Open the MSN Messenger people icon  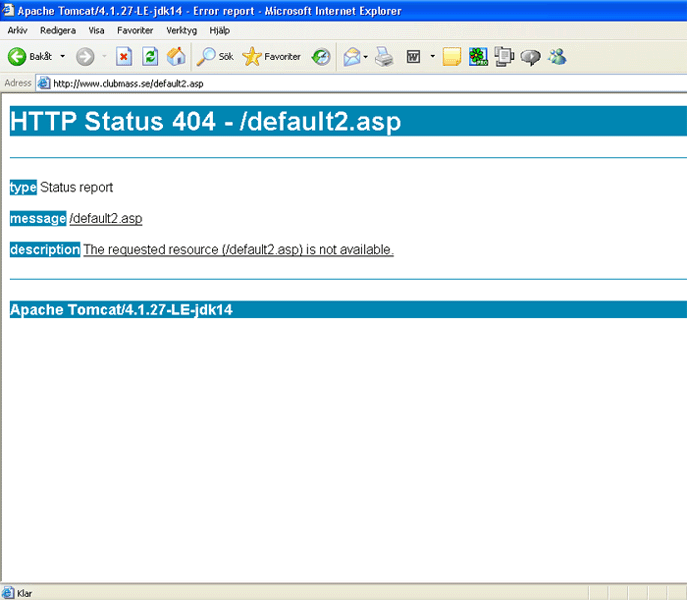(x=557, y=57)
